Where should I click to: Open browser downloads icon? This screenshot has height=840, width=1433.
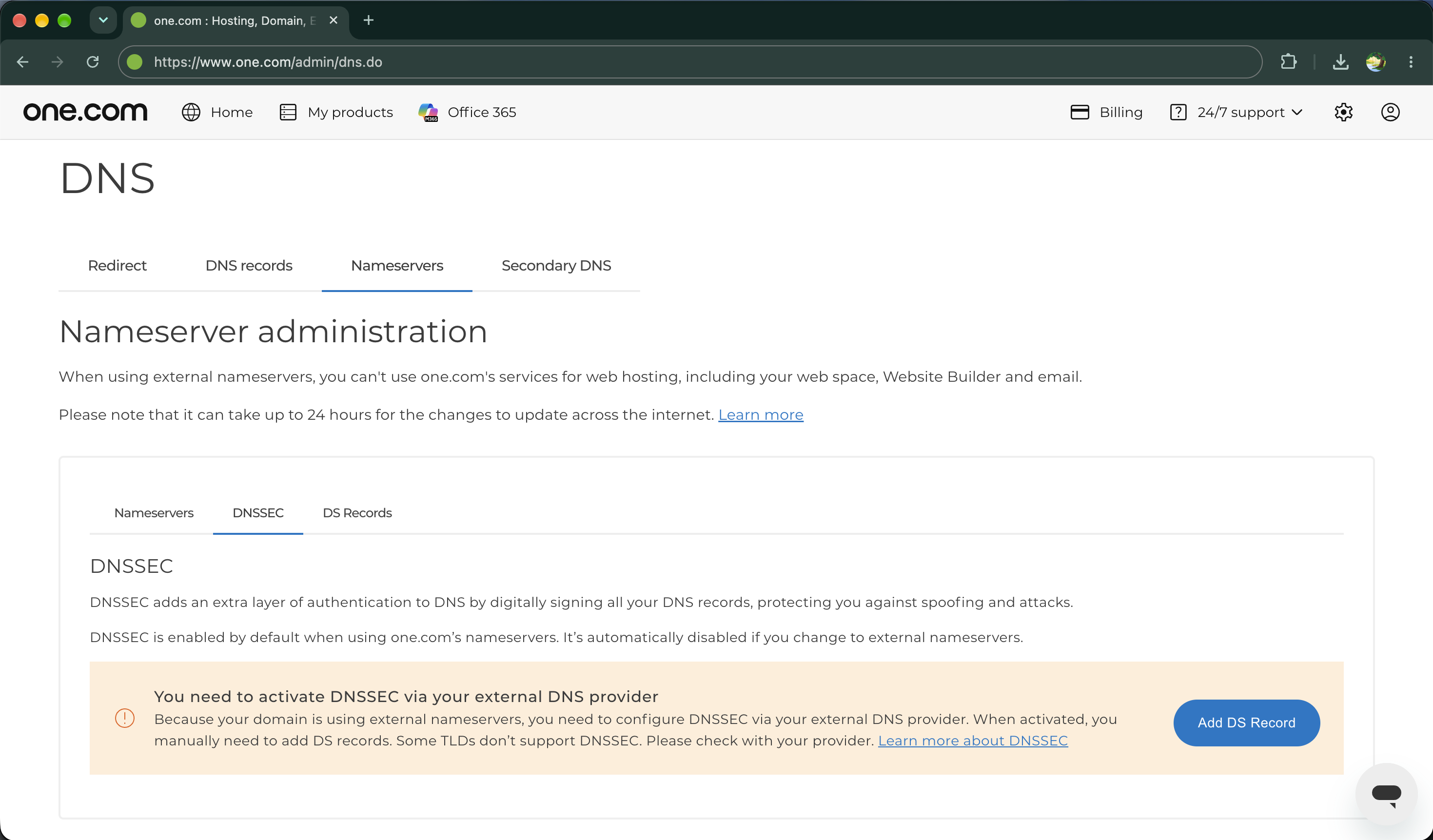click(x=1340, y=61)
